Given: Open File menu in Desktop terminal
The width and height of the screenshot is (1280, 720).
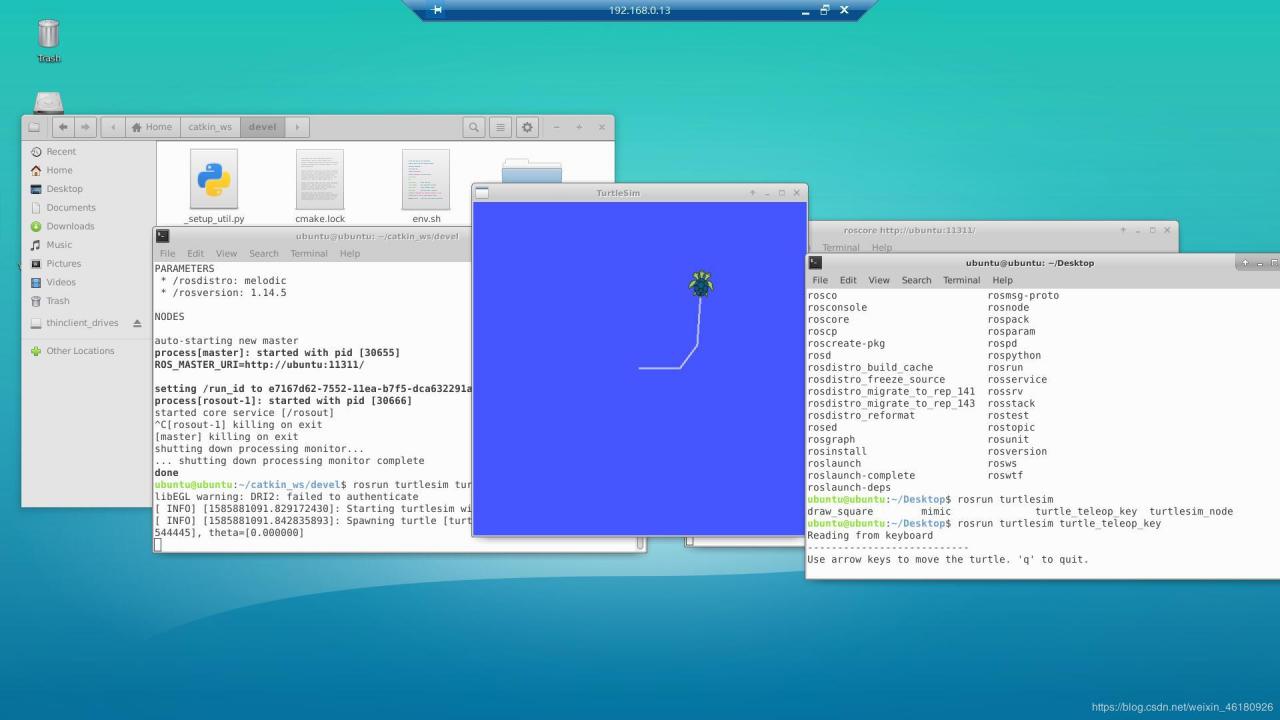Looking at the screenshot, I should (820, 280).
